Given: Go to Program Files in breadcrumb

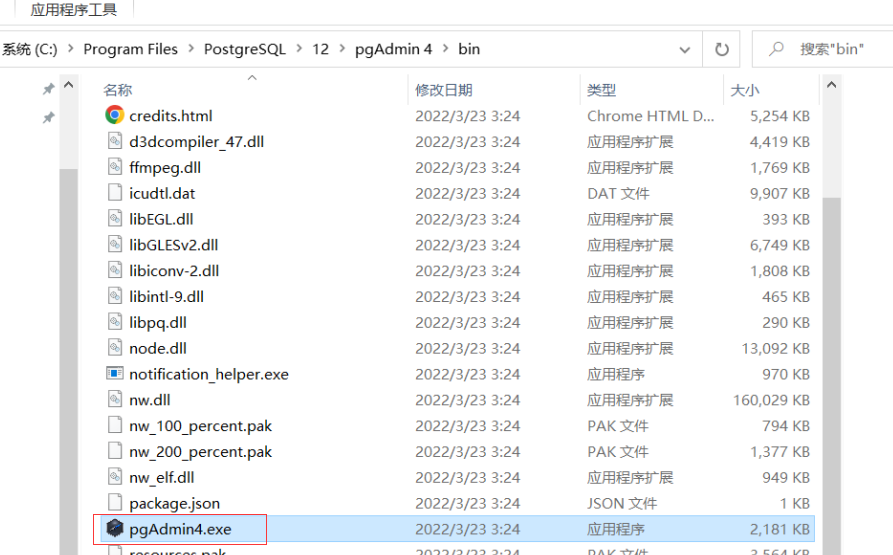Looking at the screenshot, I should click(x=130, y=50).
